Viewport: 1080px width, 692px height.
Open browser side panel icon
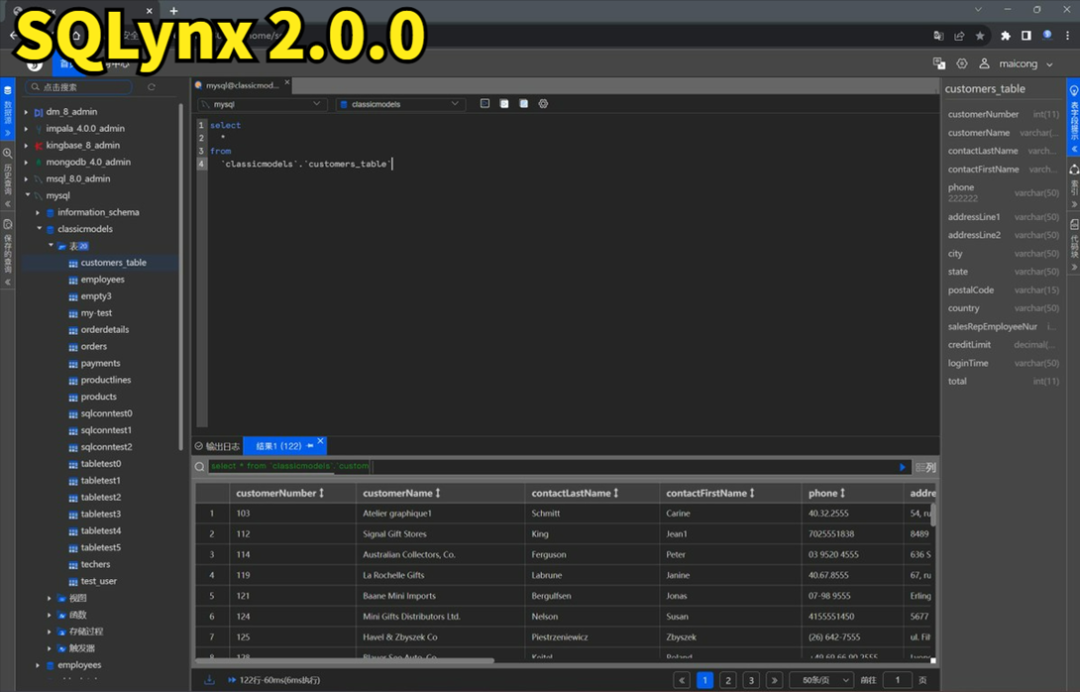coord(1026,36)
